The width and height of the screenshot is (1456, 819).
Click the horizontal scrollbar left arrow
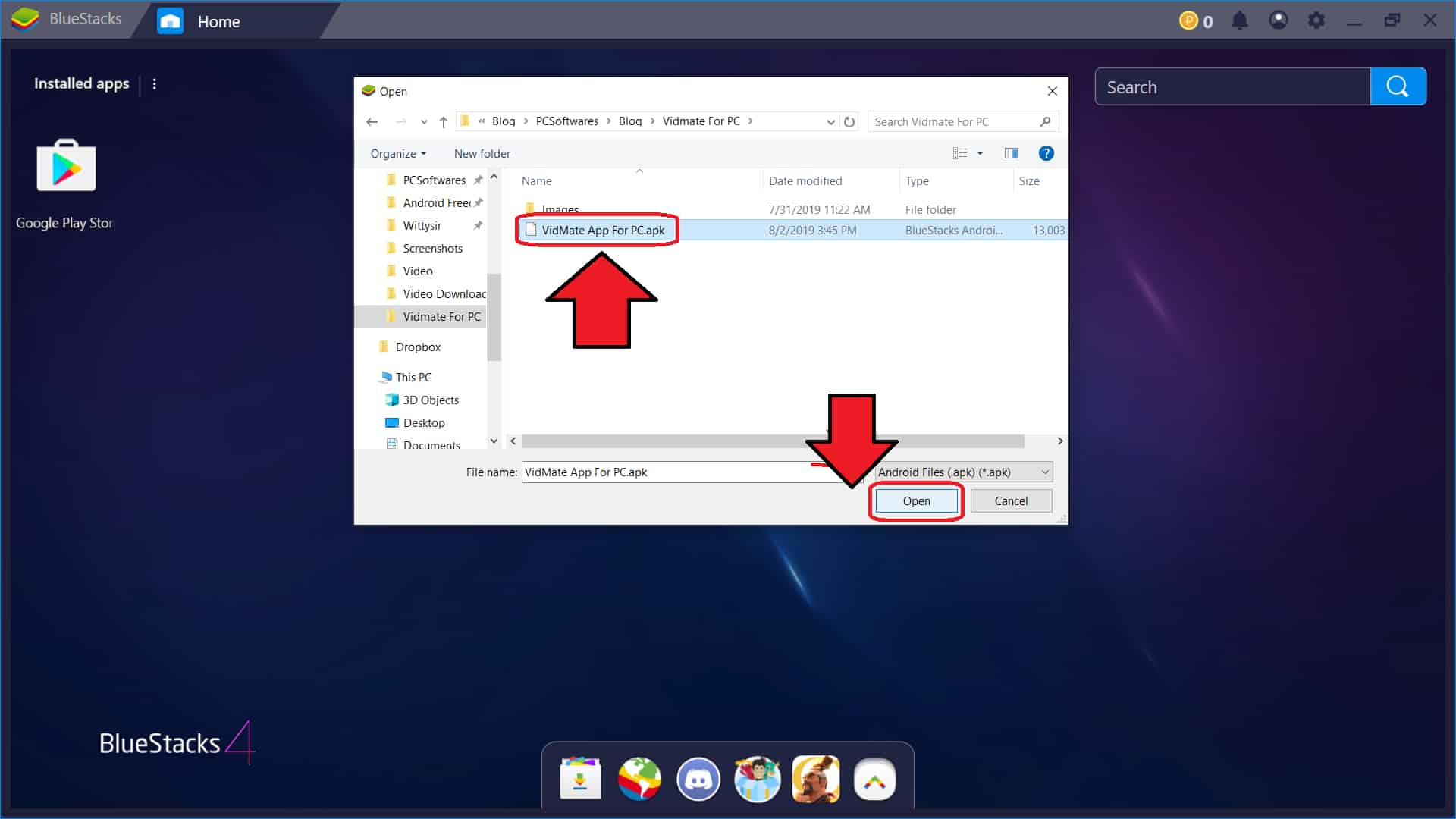click(513, 441)
